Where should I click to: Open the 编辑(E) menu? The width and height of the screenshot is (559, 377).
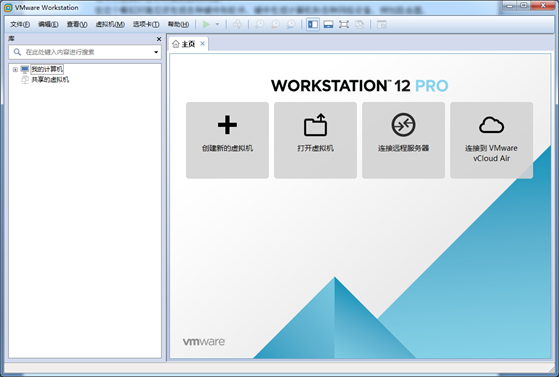48,24
